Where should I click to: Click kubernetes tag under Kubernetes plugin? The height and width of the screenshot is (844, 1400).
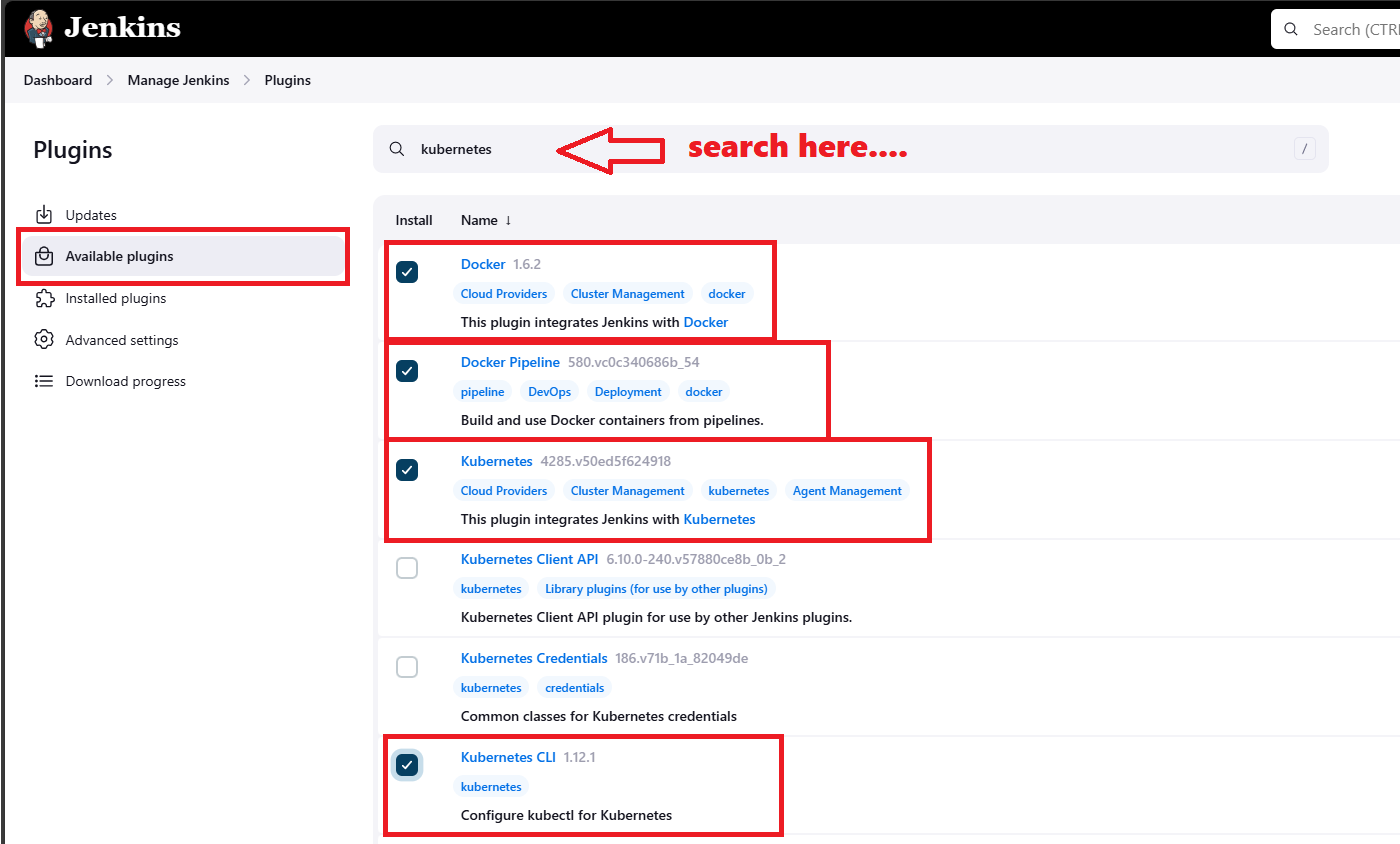[739, 491]
